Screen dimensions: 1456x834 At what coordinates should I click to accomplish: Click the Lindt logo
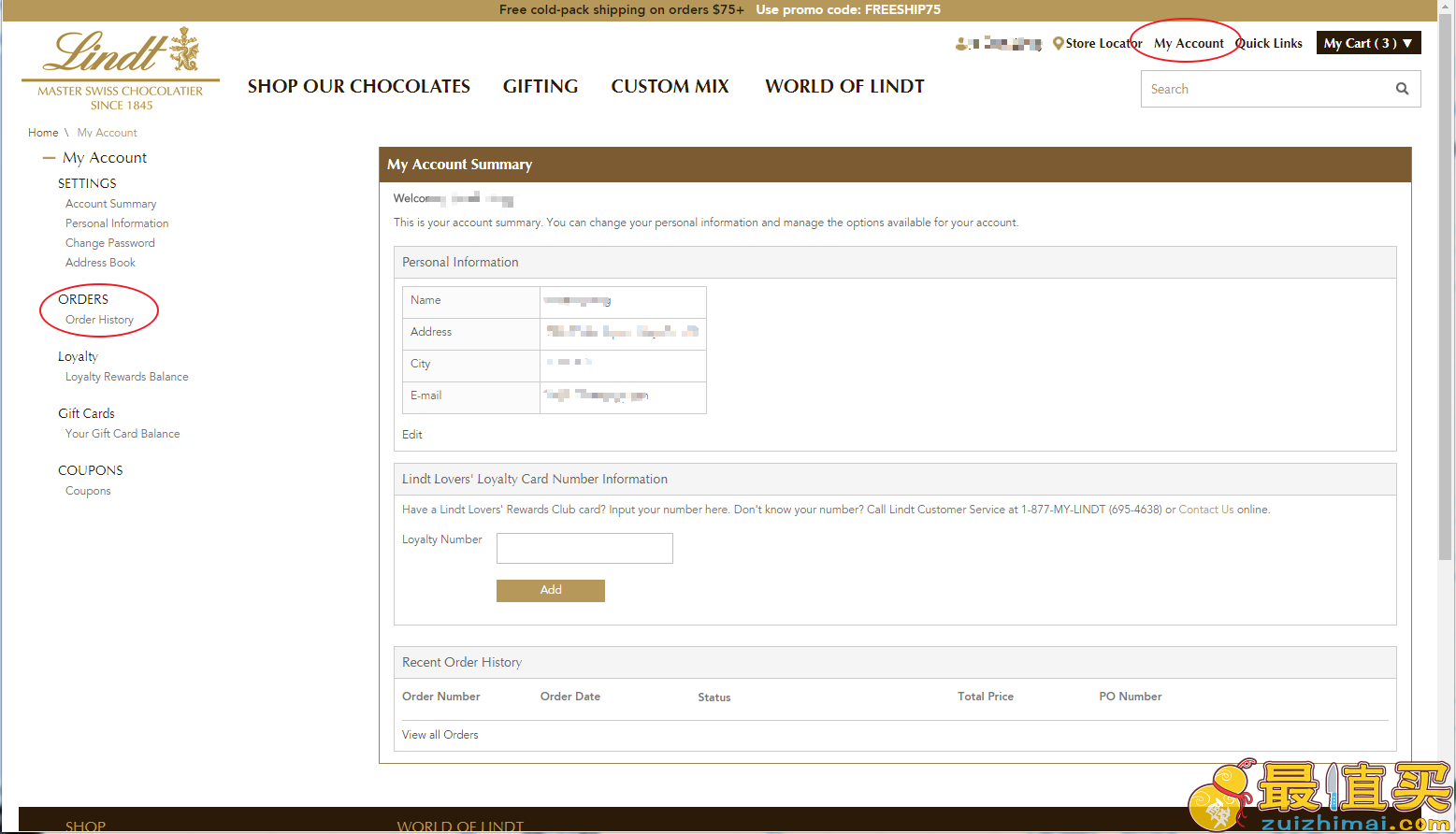pyautogui.click(x=121, y=69)
